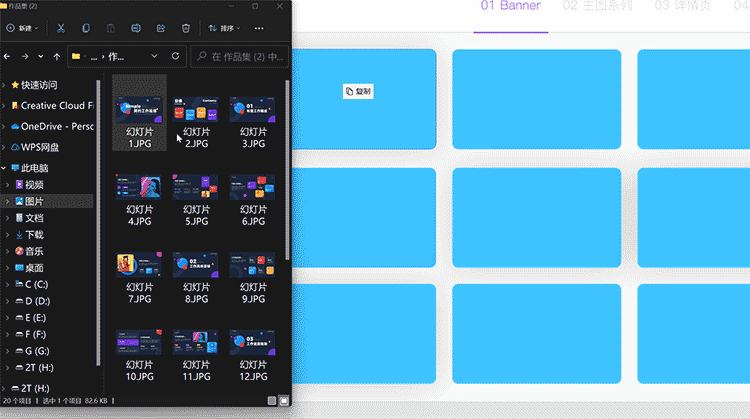The width and height of the screenshot is (750, 419).
Task: Click the Rename icon in toolbar
Action: click(136, 28)
